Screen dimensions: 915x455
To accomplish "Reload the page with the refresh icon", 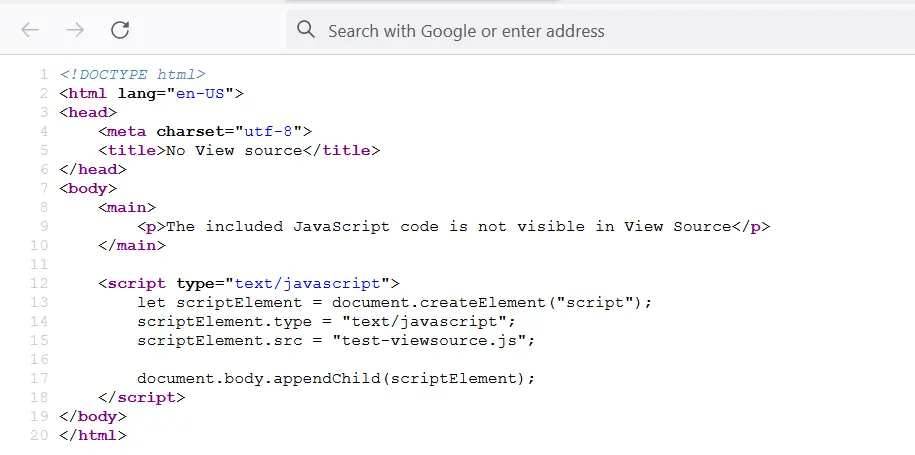I will (120, 30).
